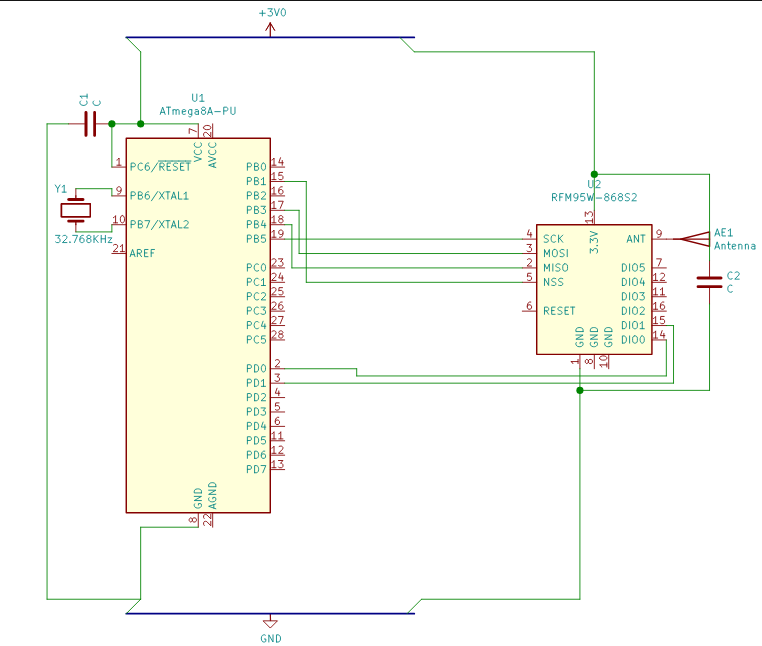Click the ATmega8A-PU value label
Image resolution: width=762 pixels, height=646 pixels.
coord(198,111)
